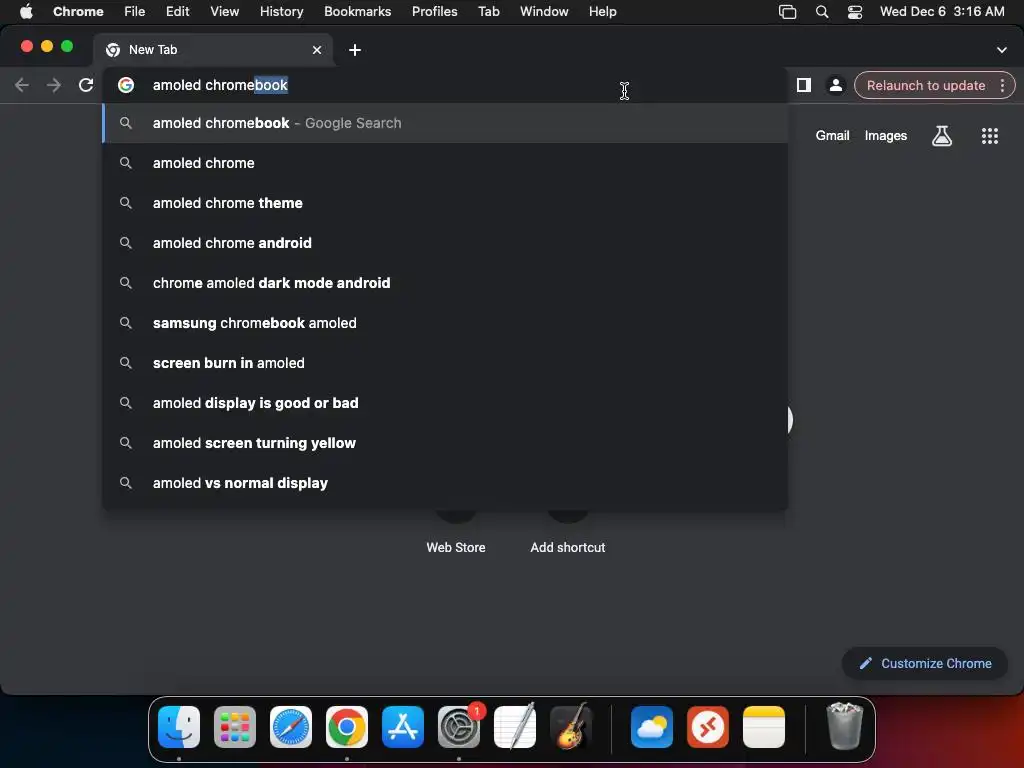Toggle the side panel icon

tap(804, 86)
